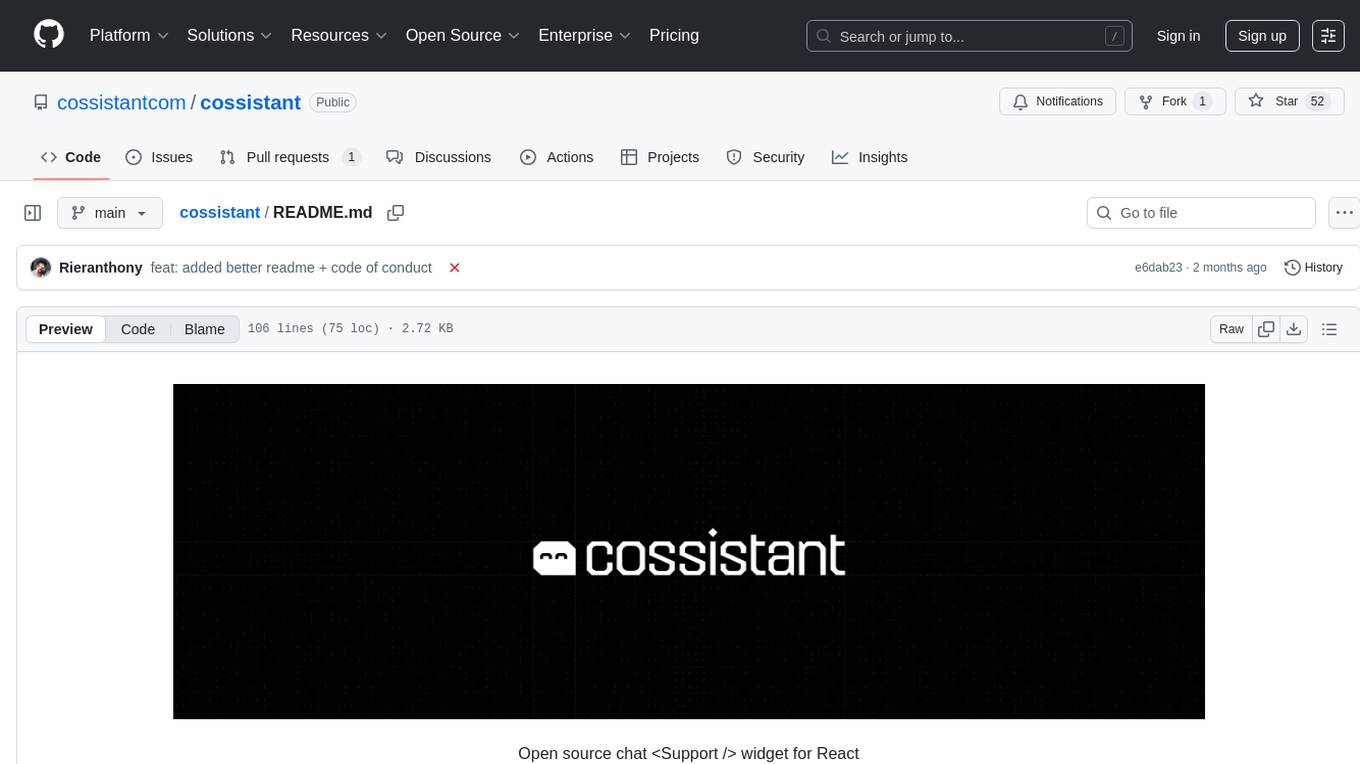
Task: Expand the Open Source menu
Action: [x=463, y=35]
